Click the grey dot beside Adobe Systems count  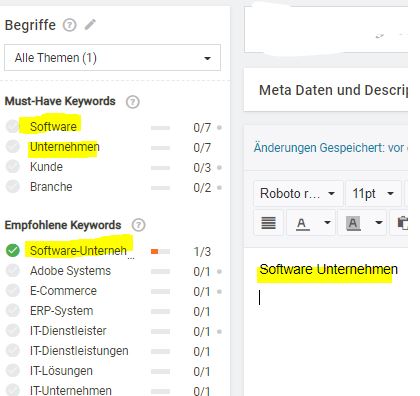(219, 271)
